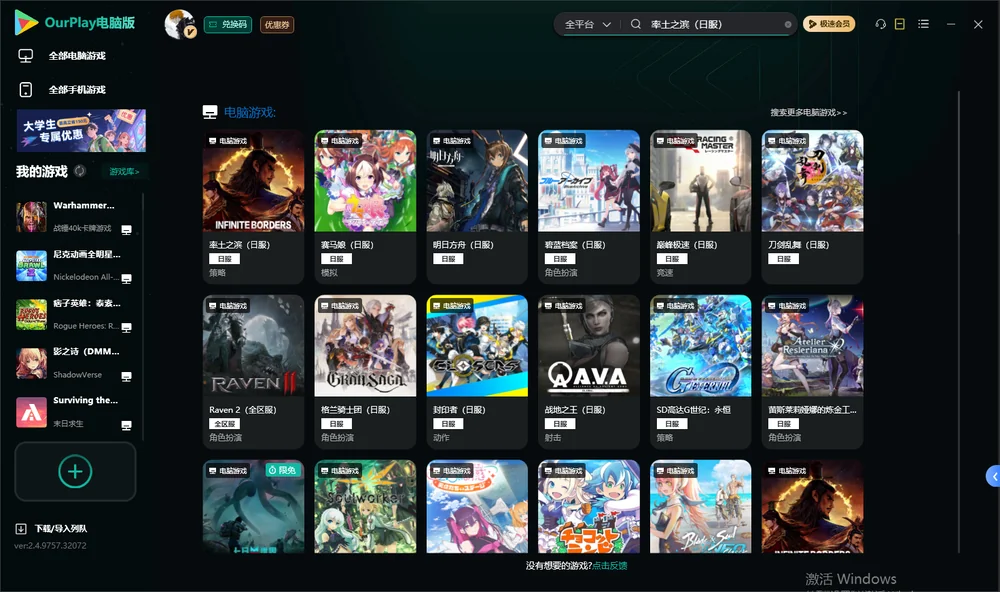
Task: Refresh the 我的游戏 list icon
Action: 80,171
